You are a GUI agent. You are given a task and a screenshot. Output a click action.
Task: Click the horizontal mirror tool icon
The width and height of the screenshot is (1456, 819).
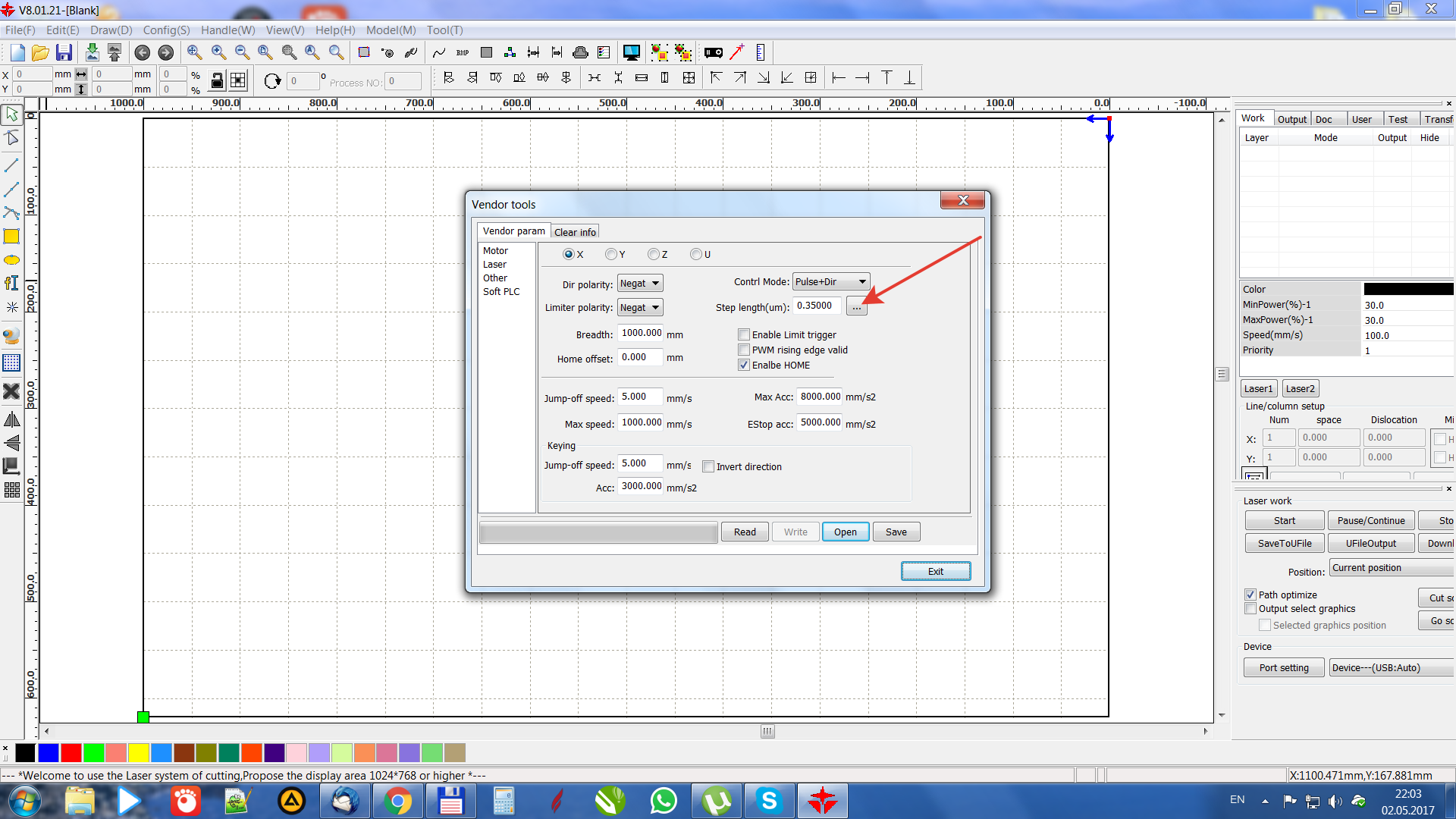click(x=11, y=419)
